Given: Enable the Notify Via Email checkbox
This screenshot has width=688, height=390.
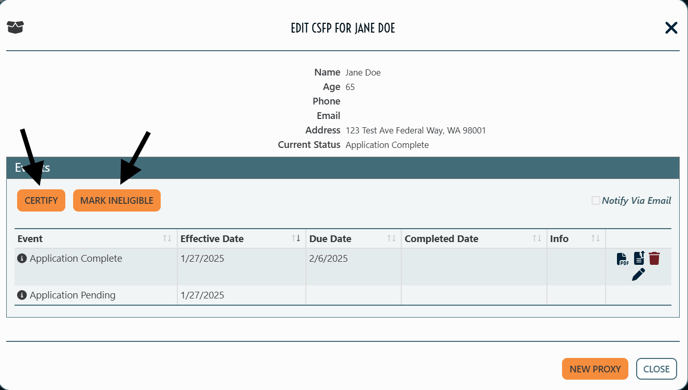Looking at the screenshot, I should pyautogui.click(x=595, y=200).
